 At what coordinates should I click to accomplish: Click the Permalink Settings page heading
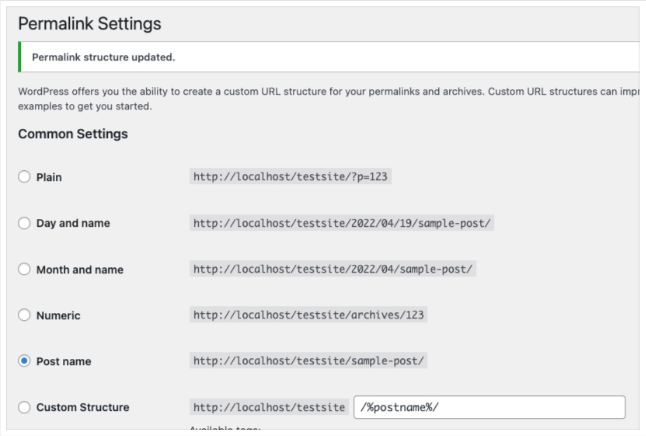tap(90, 23)
